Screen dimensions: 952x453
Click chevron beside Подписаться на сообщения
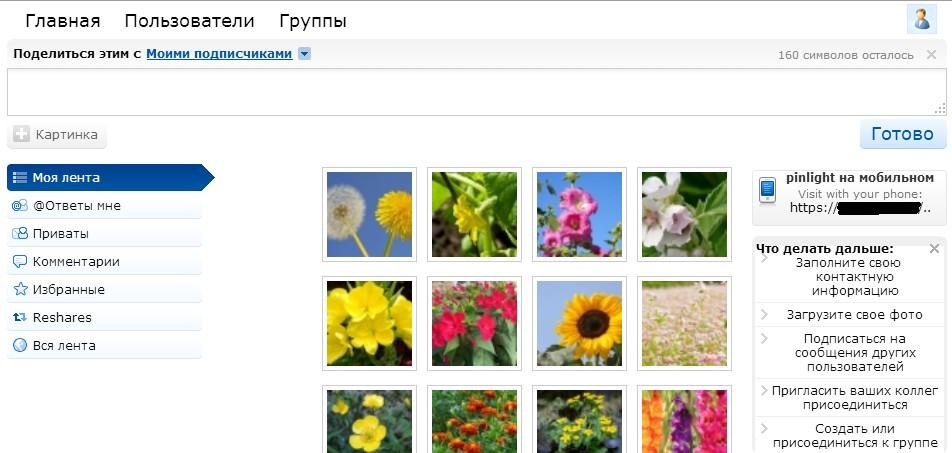(764, 338)
